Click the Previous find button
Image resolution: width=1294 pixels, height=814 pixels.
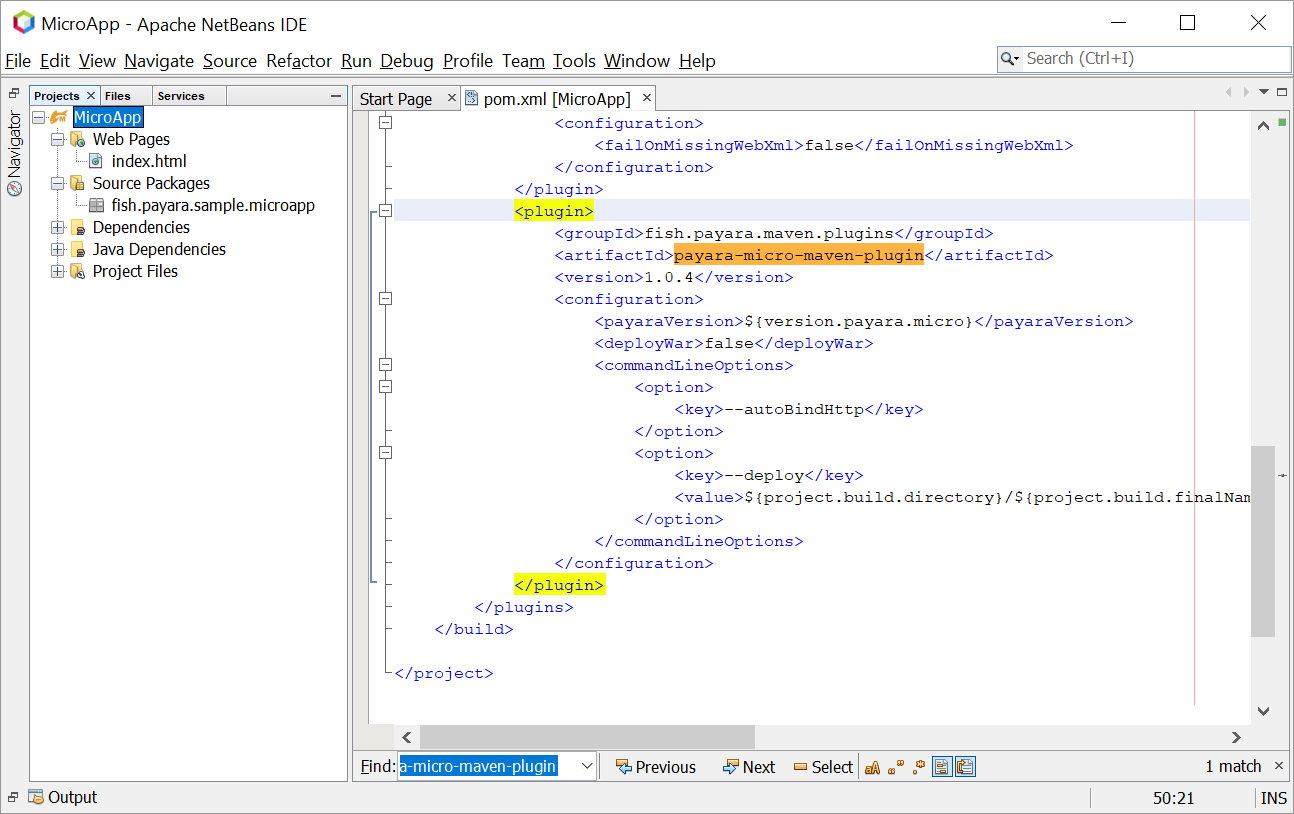[x=657, y=767]
